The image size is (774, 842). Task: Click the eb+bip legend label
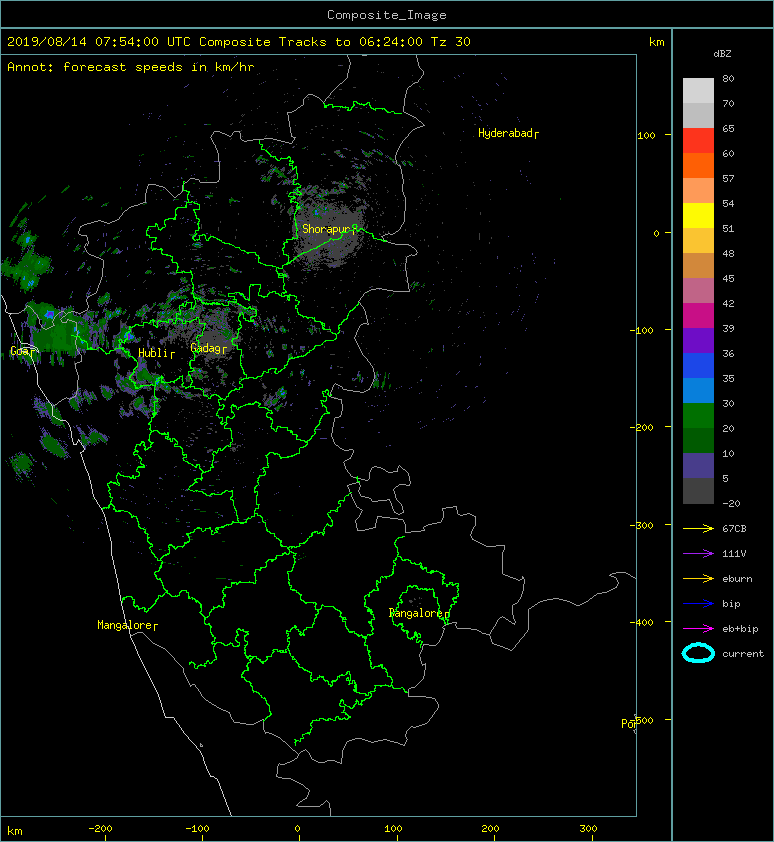(740, 629)
